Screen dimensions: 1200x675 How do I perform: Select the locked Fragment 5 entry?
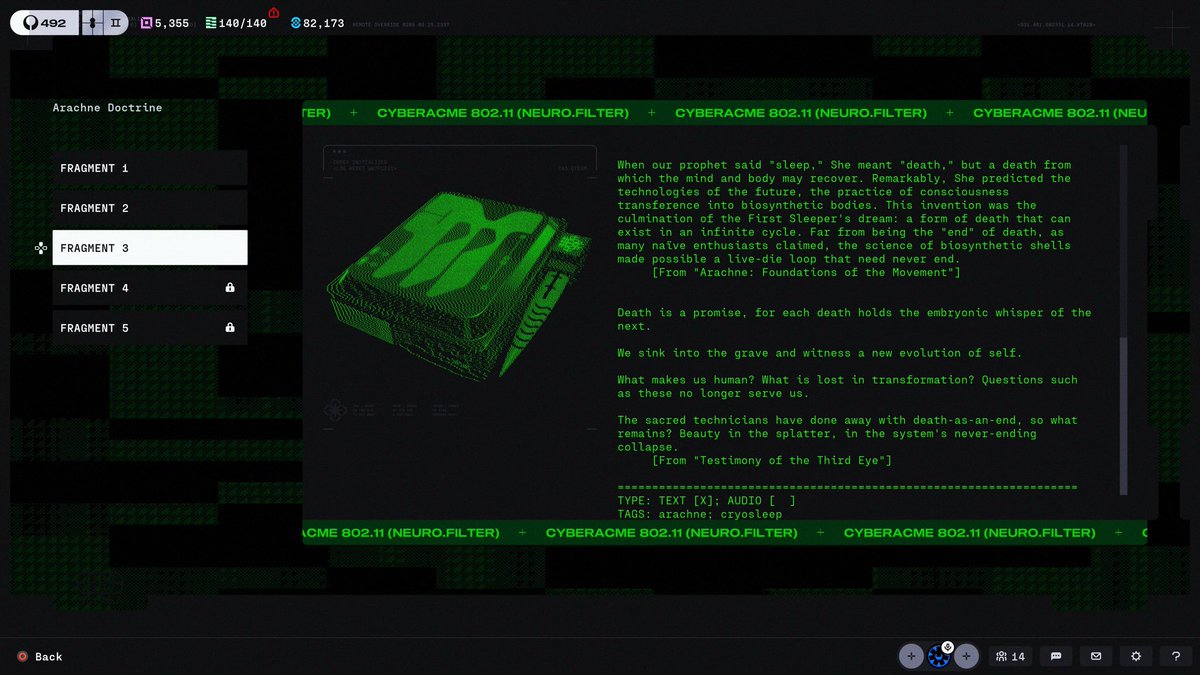pos(150,328)
